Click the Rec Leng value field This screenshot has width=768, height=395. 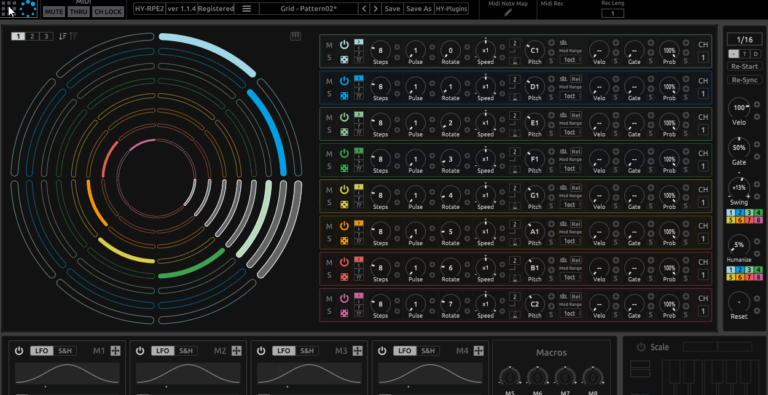tap(612, 13)
